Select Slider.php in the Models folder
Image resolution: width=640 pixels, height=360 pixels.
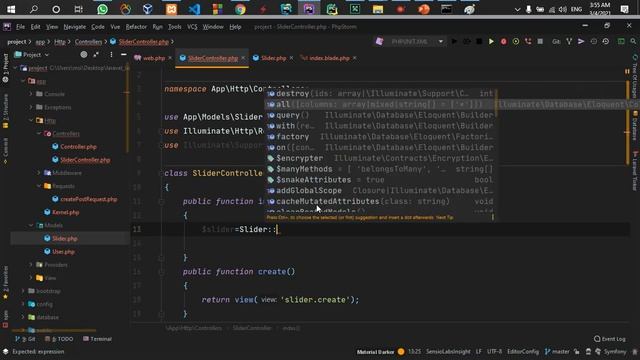point(64,238)
